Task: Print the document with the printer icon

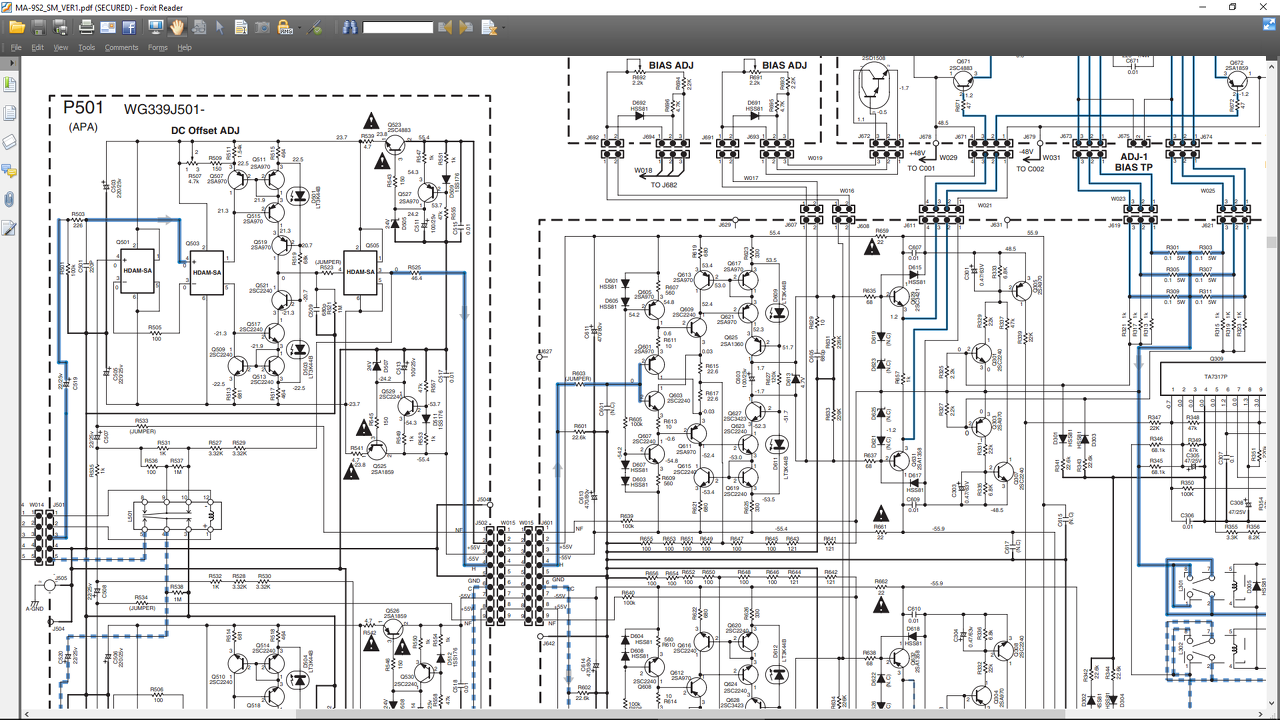Action: [86, 27]
